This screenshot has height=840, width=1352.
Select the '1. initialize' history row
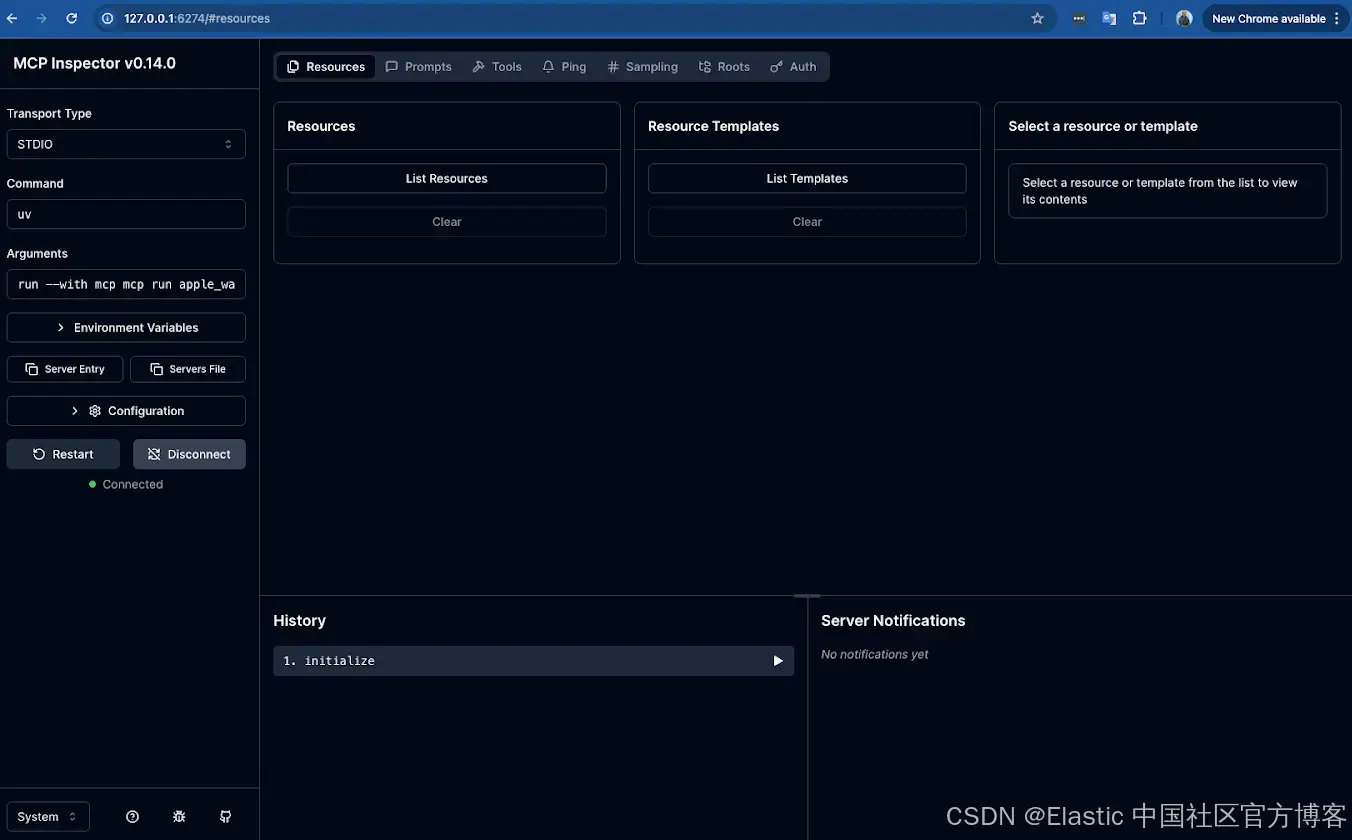[533, 661]
